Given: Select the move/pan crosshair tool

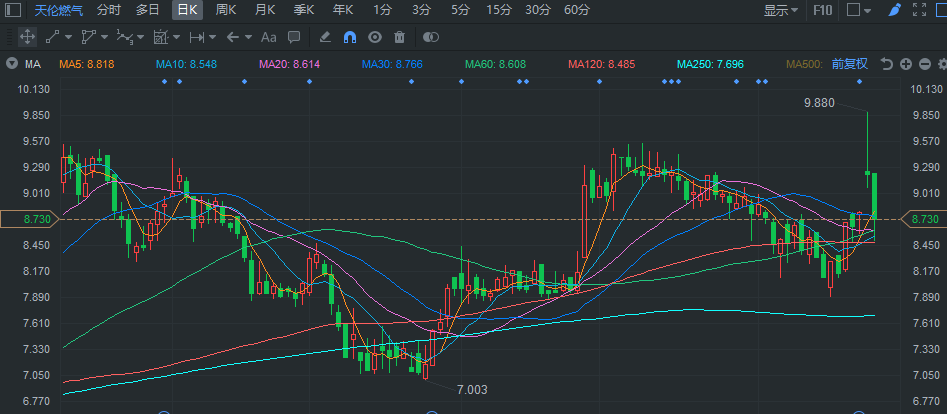Looking at the screenshot, I should 27,37.
